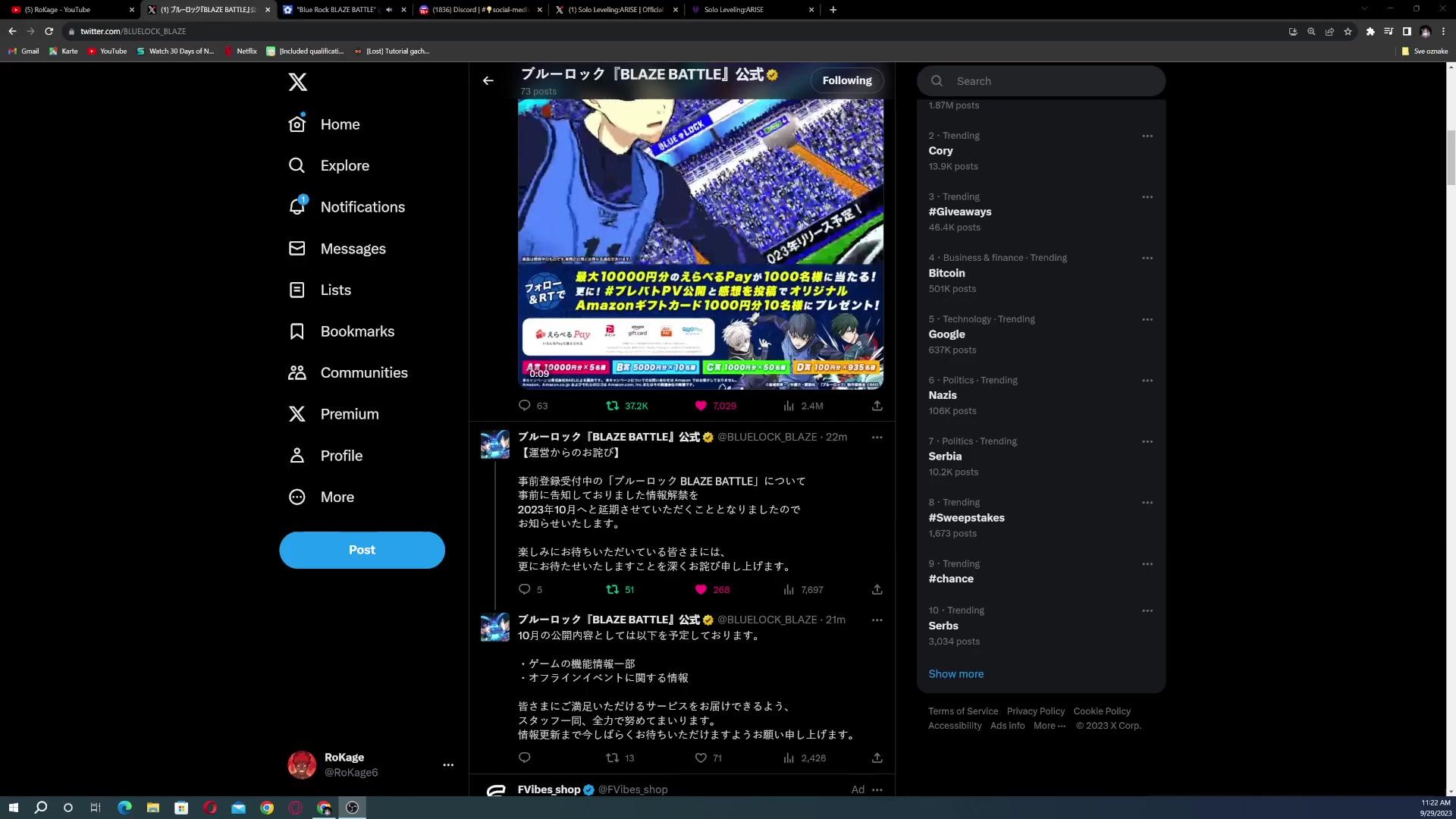Select the #Giveaways trending hashtag
The height and width of the screenshot is (819, 1456).
(959, 211)
